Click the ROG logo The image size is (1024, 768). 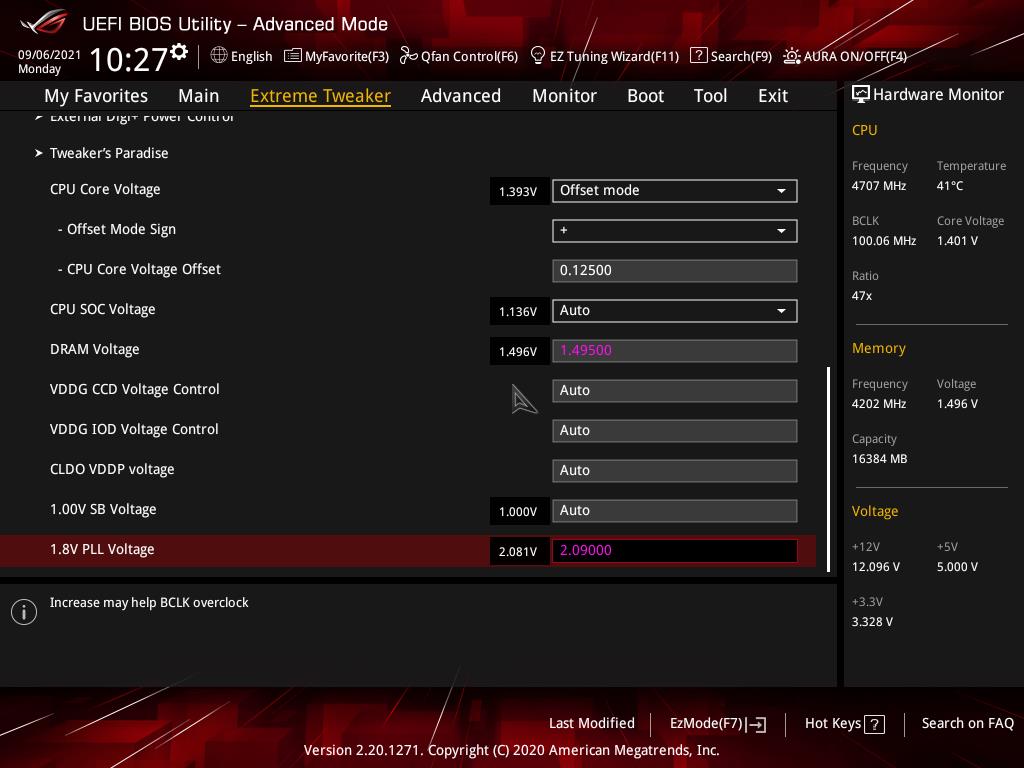tap(44, 23)
